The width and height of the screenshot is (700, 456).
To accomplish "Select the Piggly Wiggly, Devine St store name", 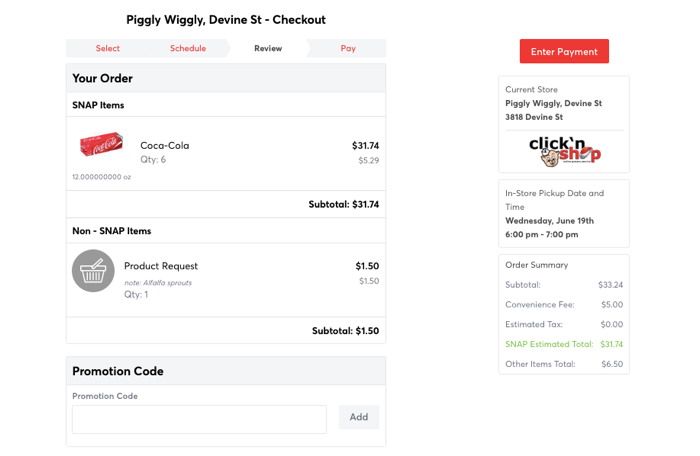I will tap(553, 103).
